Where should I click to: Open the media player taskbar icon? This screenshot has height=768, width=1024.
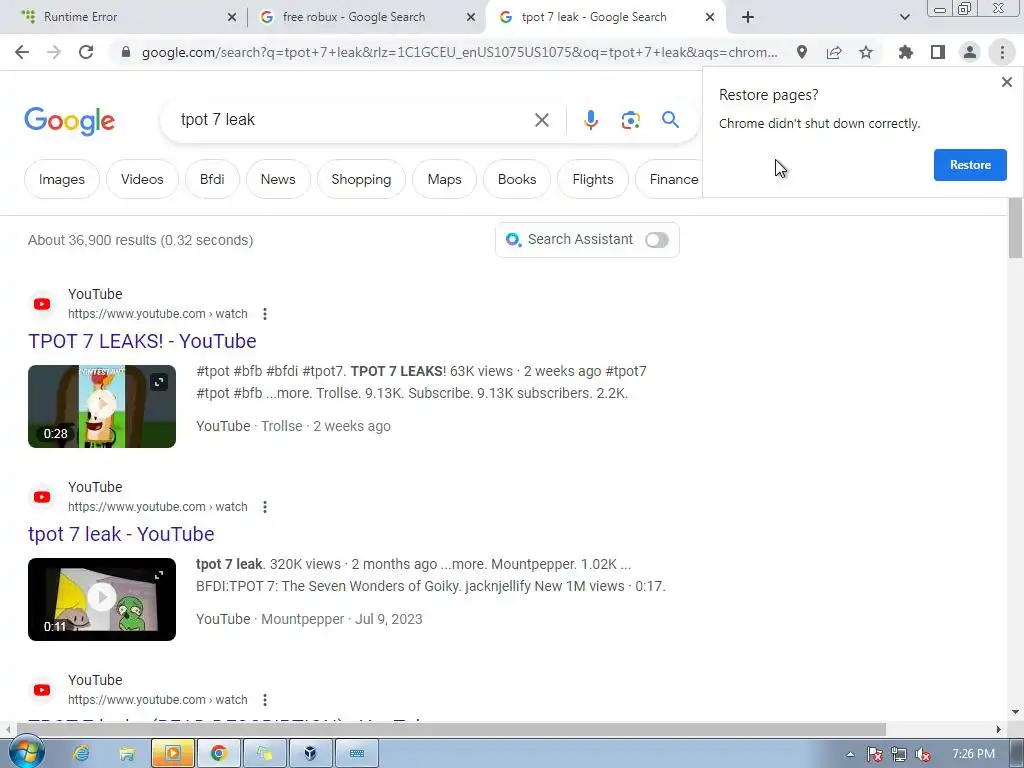[x=172, y=754]
